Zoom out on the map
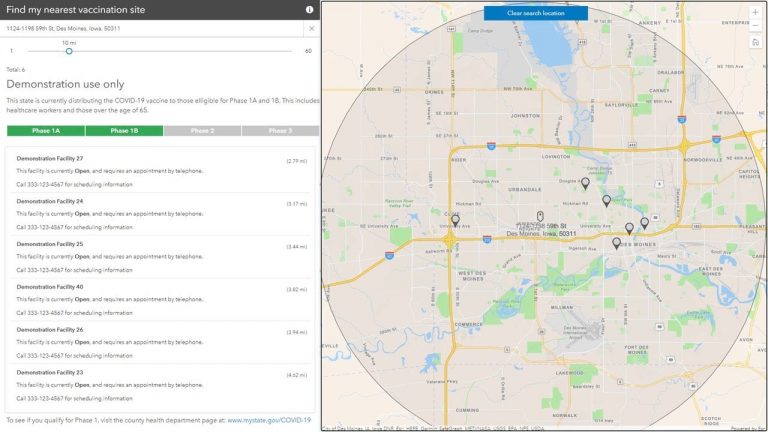 755,26
